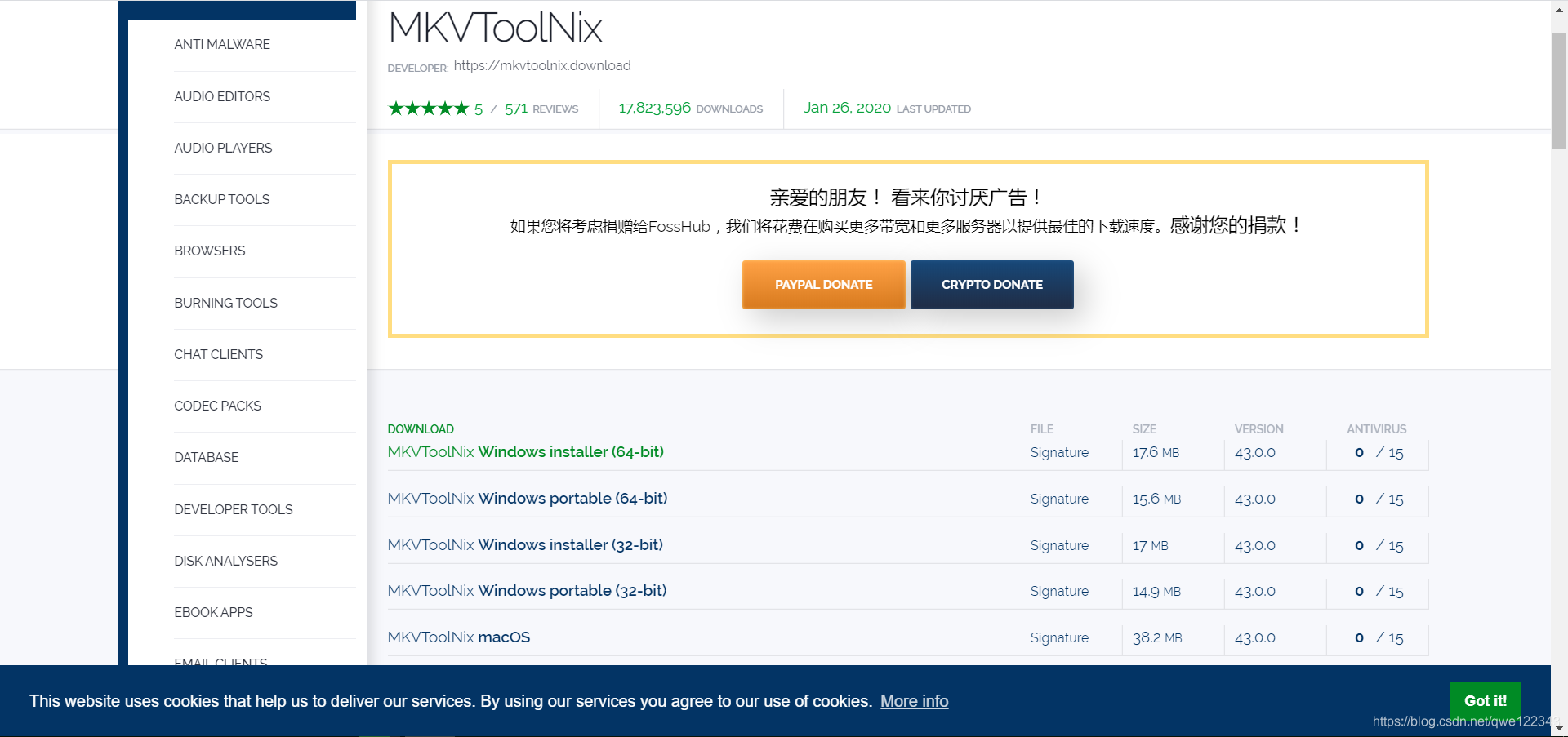Screen dimensions: 1568x737
Task: Download MKVToolNix Windows portable (64-bit)
Action: (528, 498)
